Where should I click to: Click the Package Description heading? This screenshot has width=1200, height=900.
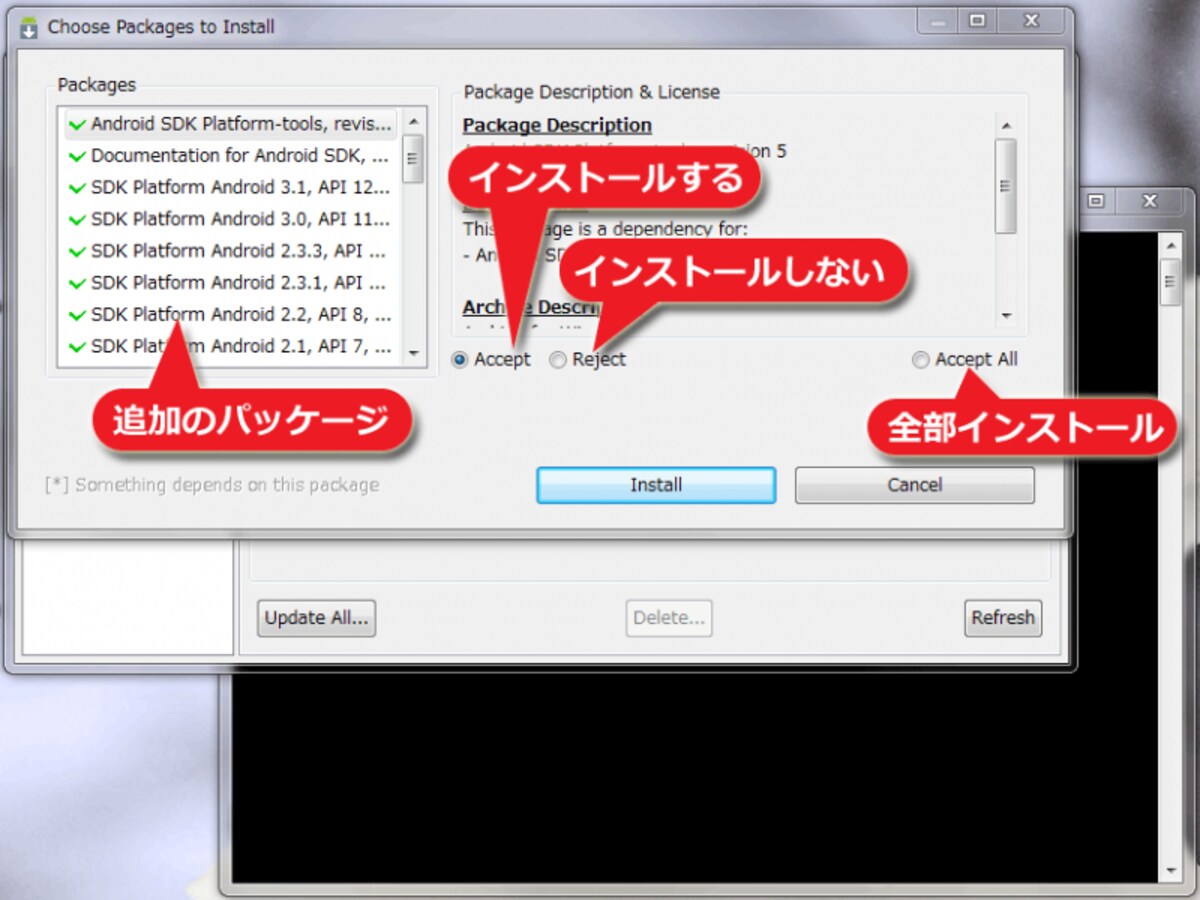[557, 125]
